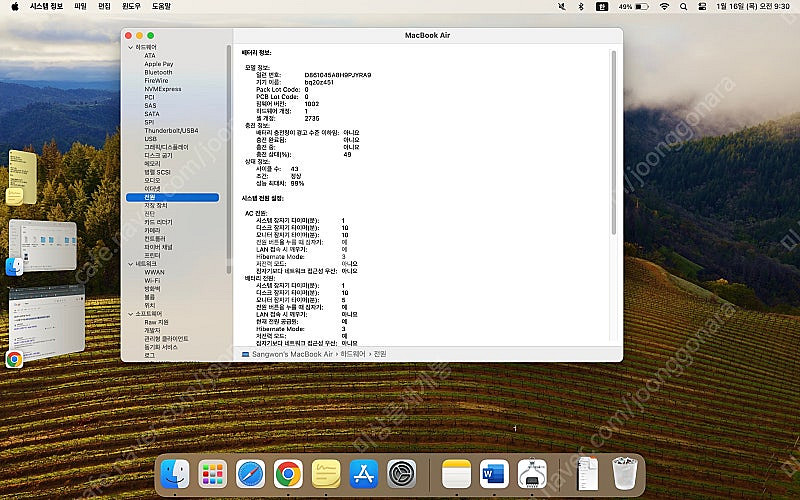
Task: Open the Apple menu
Action: click(x=15, y=7)
